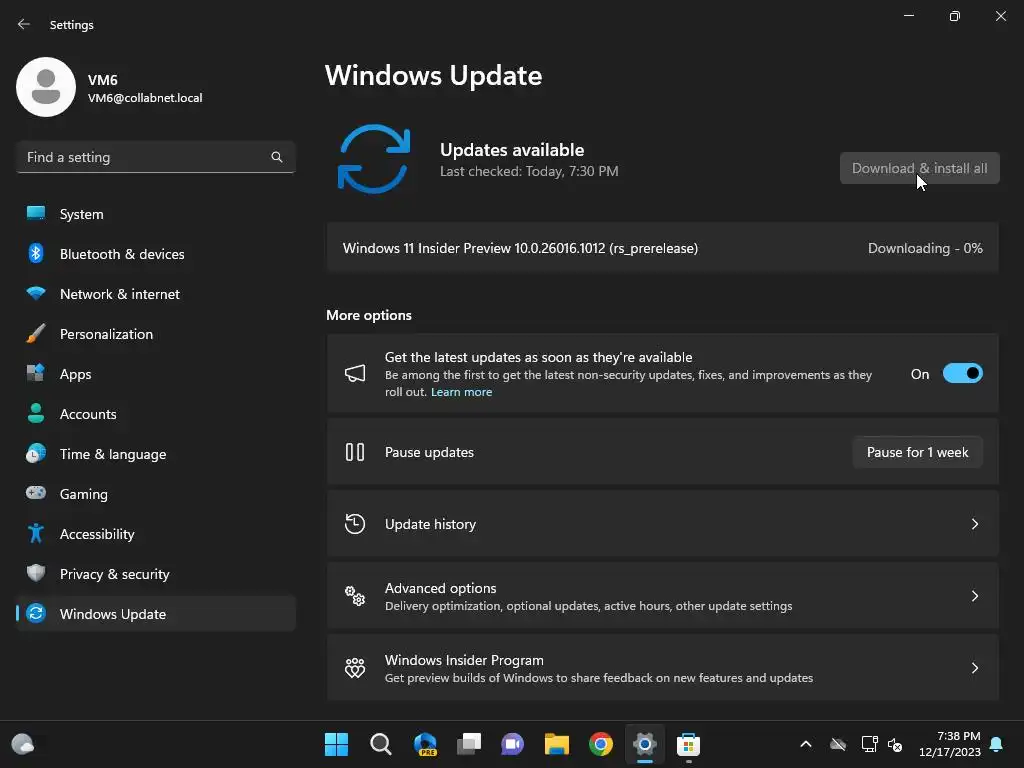Click the Personalization paintbrush icon
This screenshot has height=768, width=1024.
[x=36, y=333]
